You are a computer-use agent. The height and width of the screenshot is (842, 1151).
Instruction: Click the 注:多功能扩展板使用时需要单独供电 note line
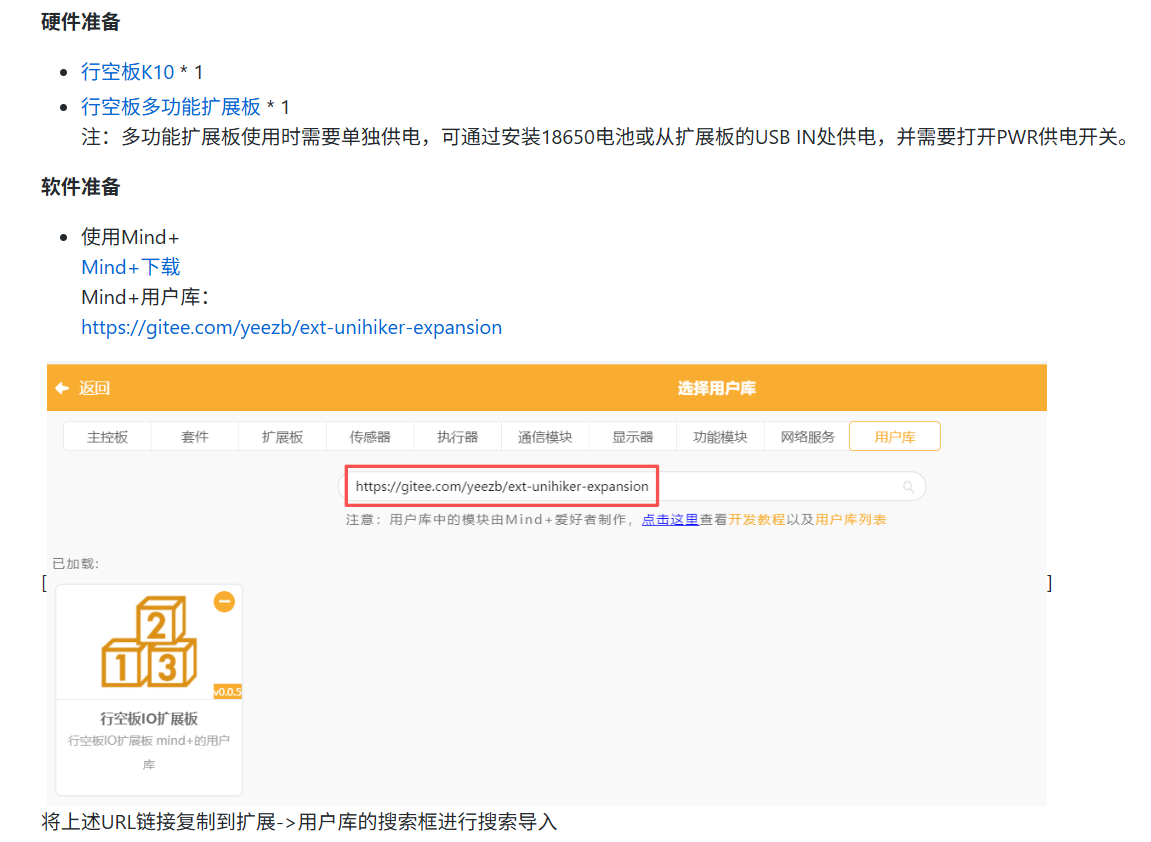point(605,137)
